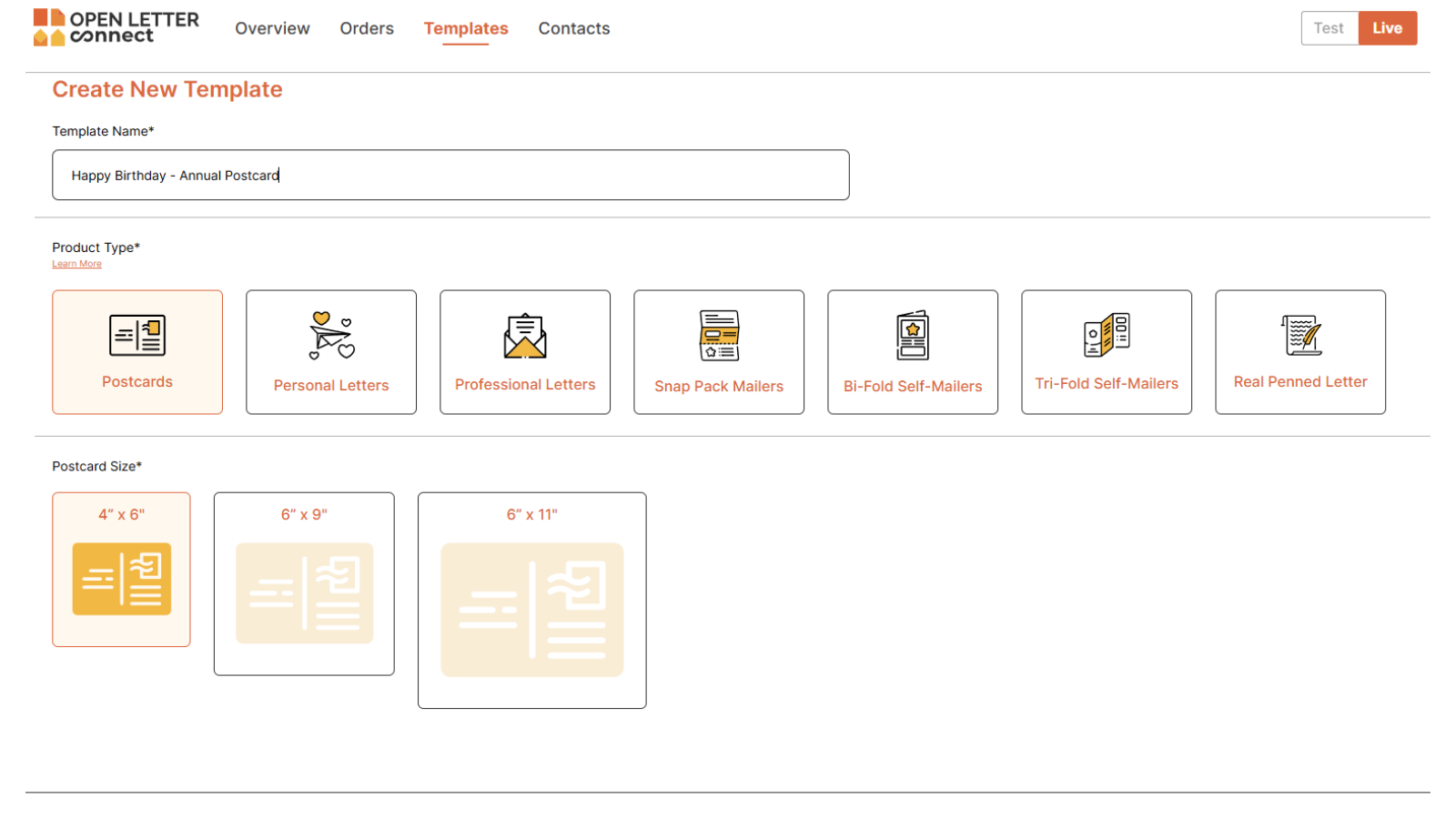Go to the Orders tab
Screen dimensions: 1456x819
tap(367, 28)
